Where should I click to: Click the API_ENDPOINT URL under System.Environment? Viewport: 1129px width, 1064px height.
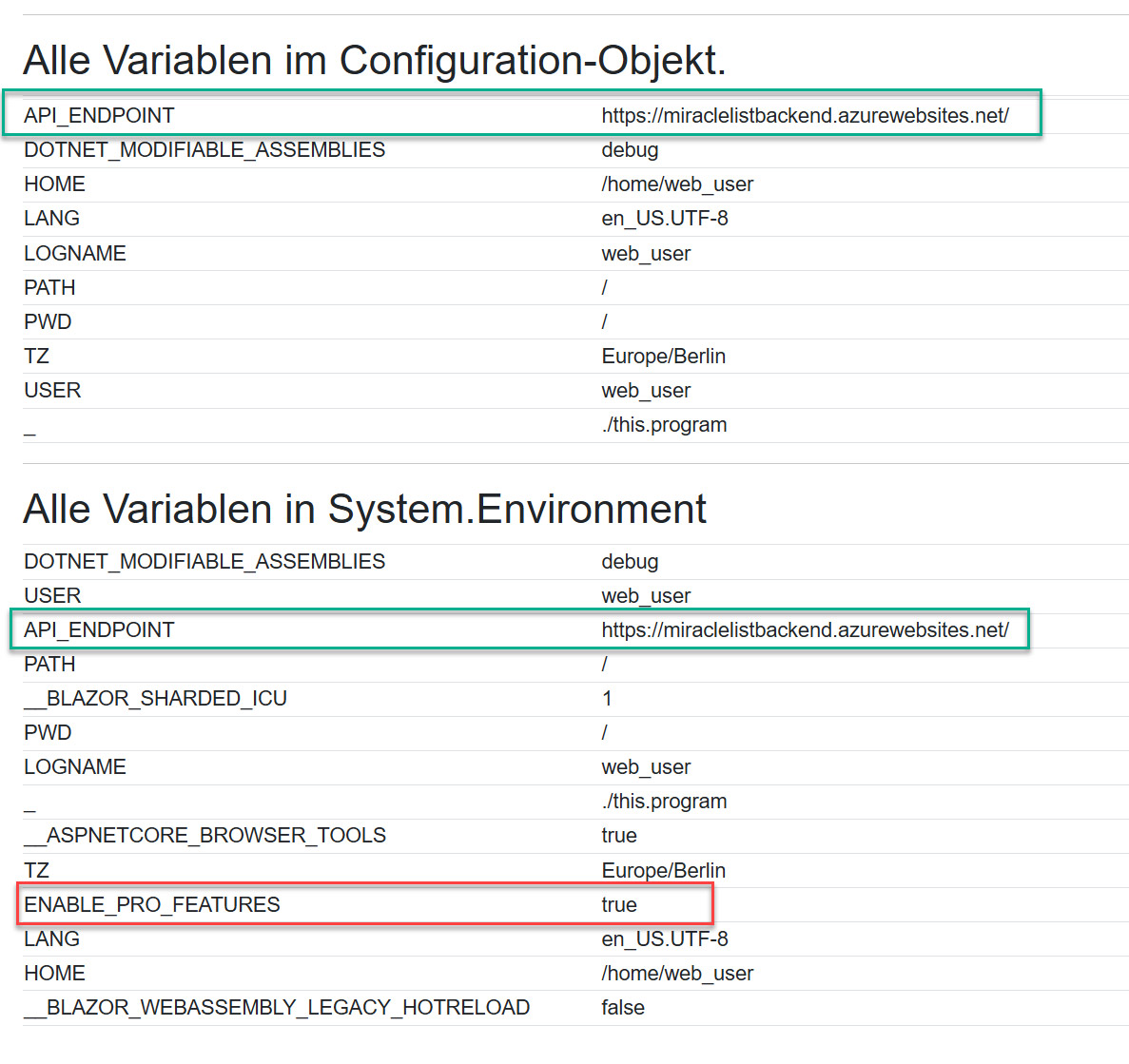[x=805, y=629]
